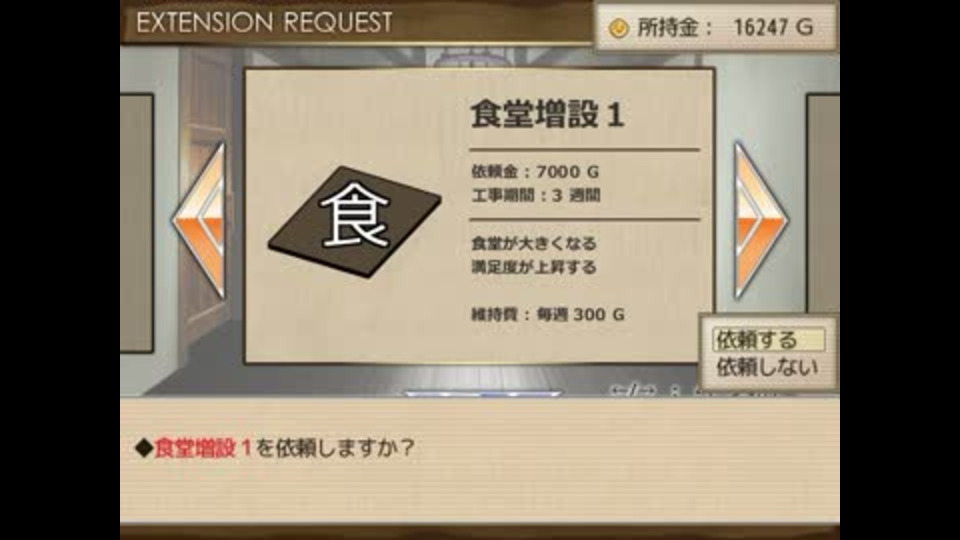The width and height of the screenshot is (960, 540).
Task: Click the 所持金 16247 G money display
Action: pyautogui.click(x=716, y=27)
